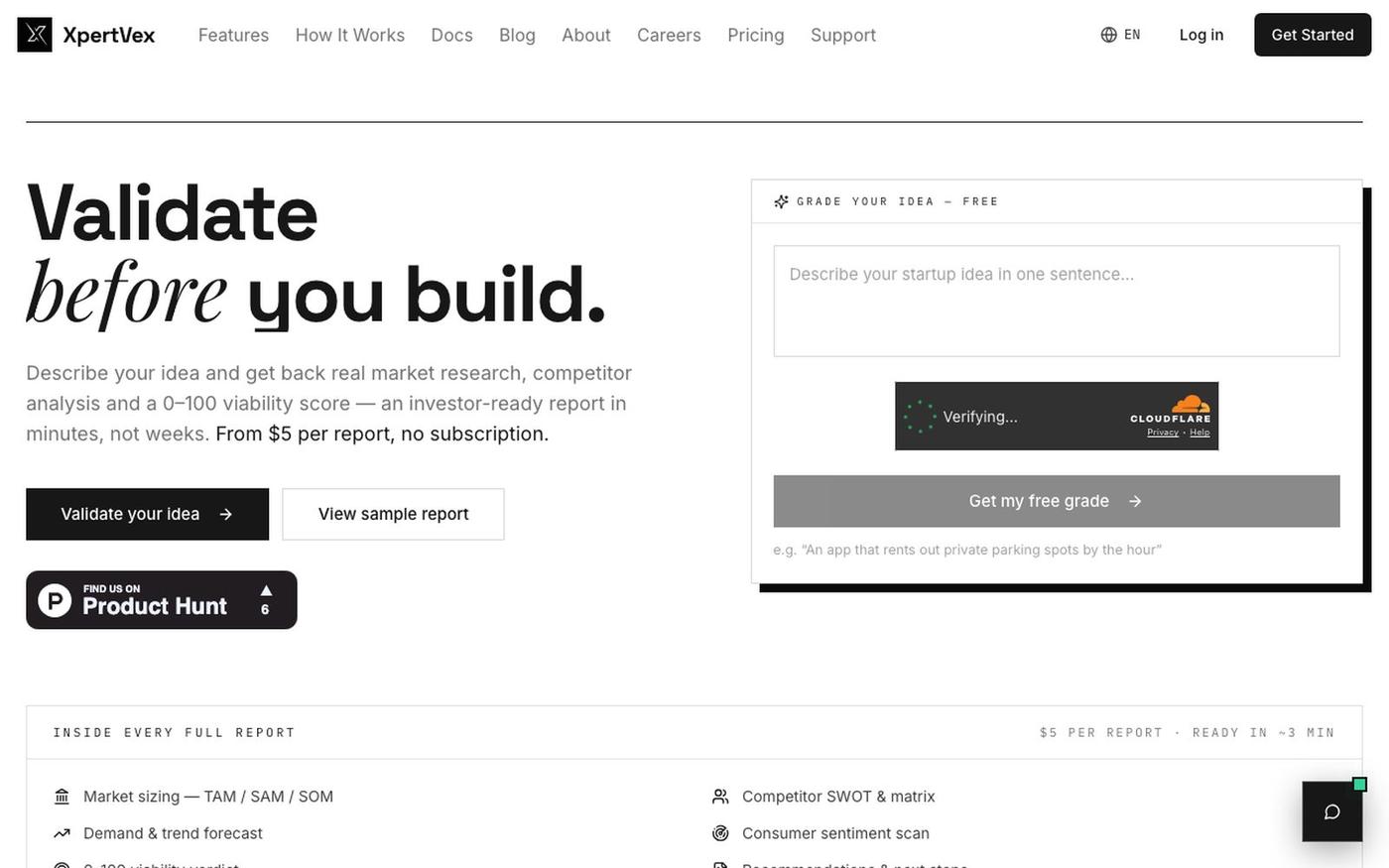Click the Log in link
Image resolution: width=1389 pixels, height=868 pixels.
(x=1201, y=35)
